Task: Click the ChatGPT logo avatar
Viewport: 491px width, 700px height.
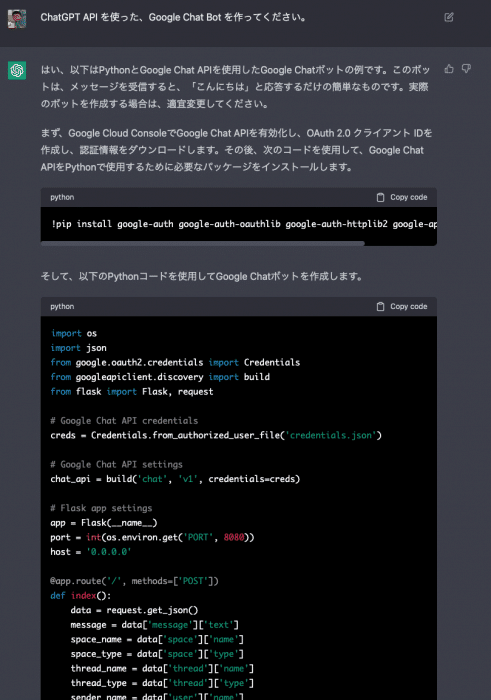Action: pos(17,70)
